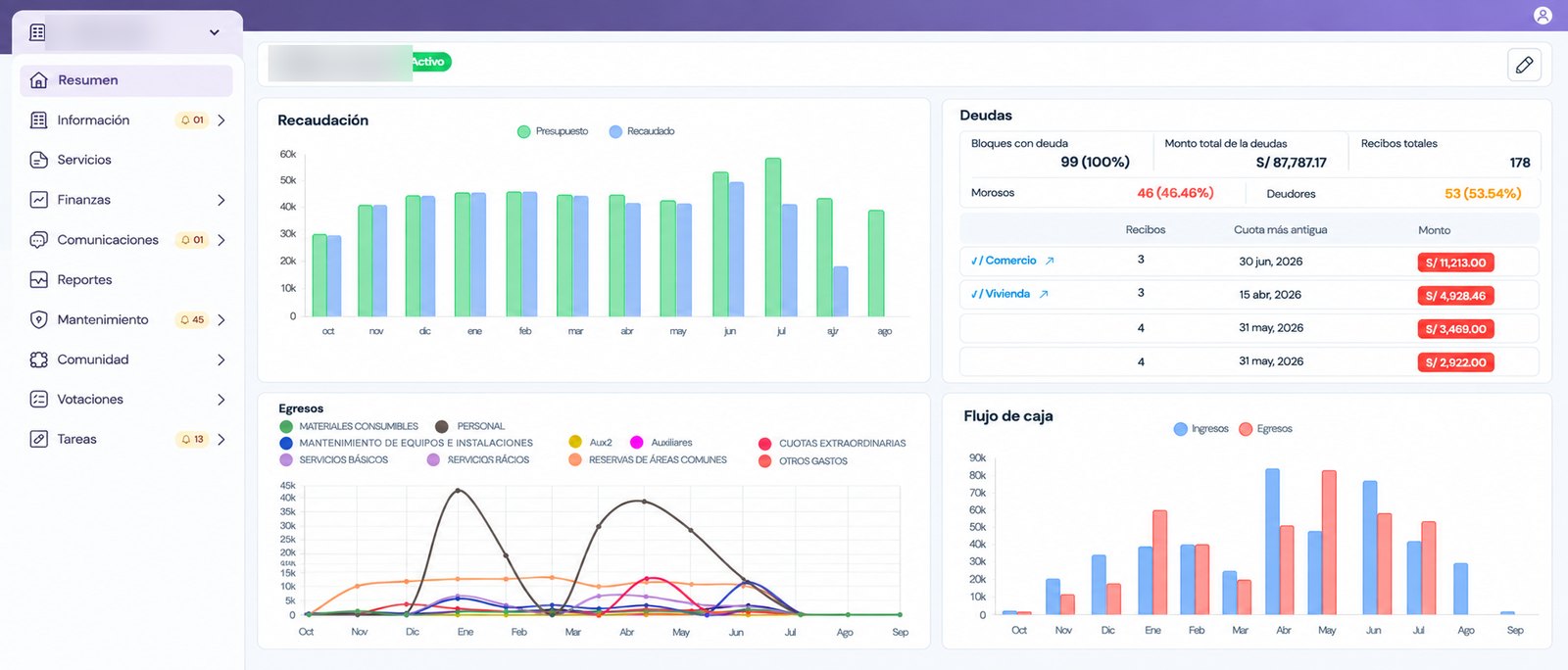1568x670 pixels.
Task: Click the Deudores 53 (53.54%) value
Action: [1483, 194]
